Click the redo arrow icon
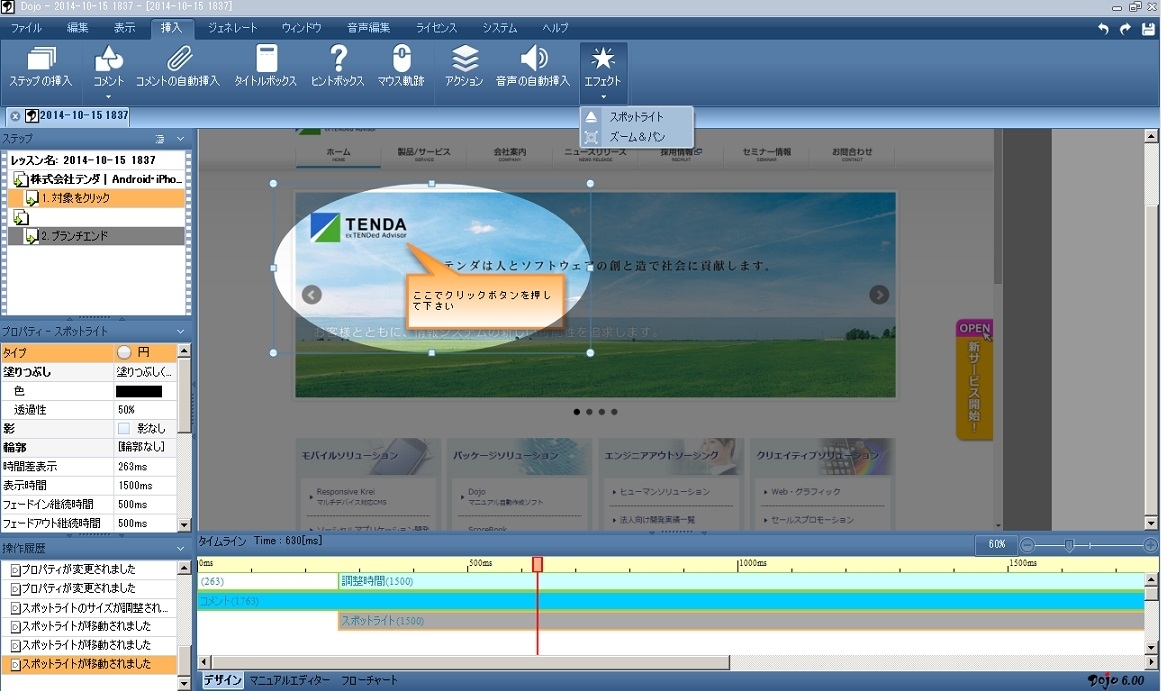Viewport: 1161px width, 691px height. tap(1125, 28)
